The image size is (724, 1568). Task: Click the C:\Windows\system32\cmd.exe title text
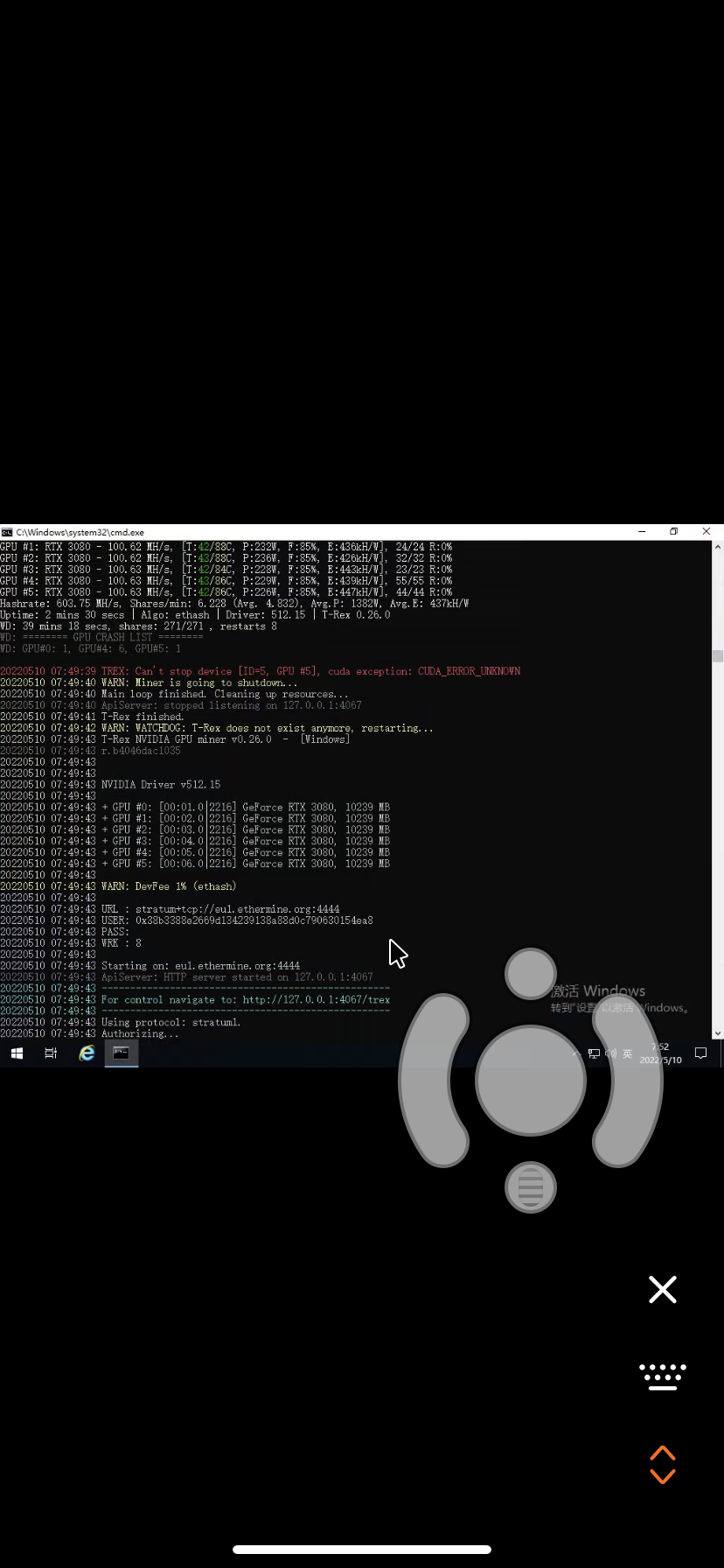tap(80, 532)
